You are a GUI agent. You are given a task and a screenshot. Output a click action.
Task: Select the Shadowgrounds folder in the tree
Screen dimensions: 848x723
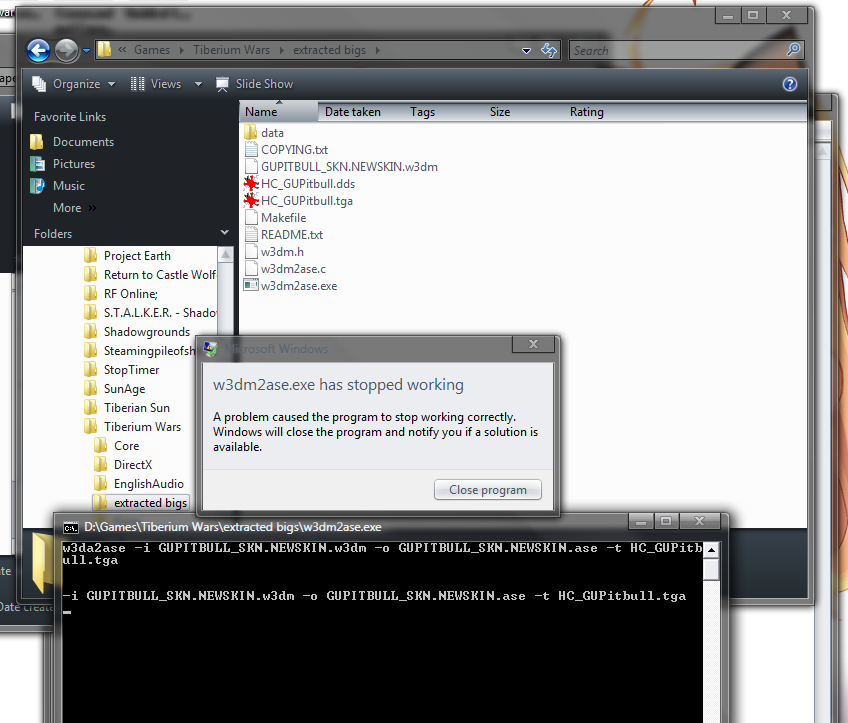pos(137,331)
